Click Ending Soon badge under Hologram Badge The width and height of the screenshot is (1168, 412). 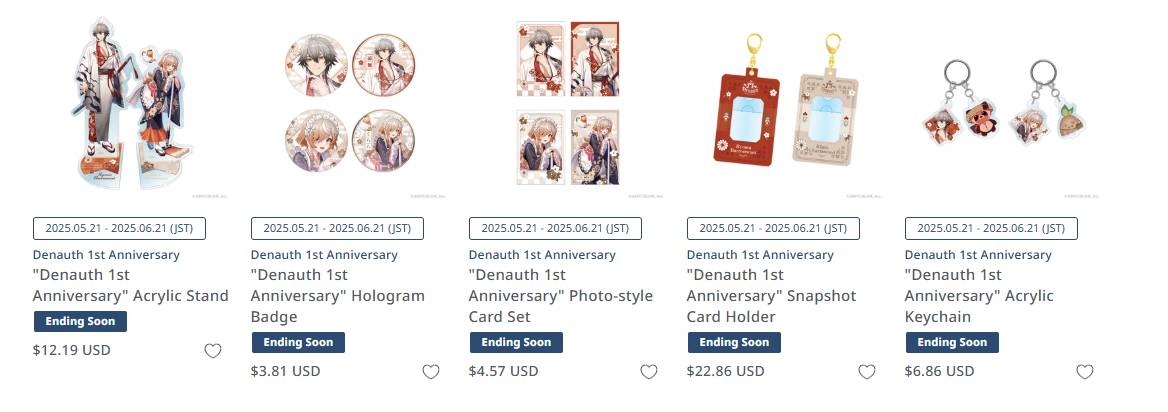[x=298, y=343]
